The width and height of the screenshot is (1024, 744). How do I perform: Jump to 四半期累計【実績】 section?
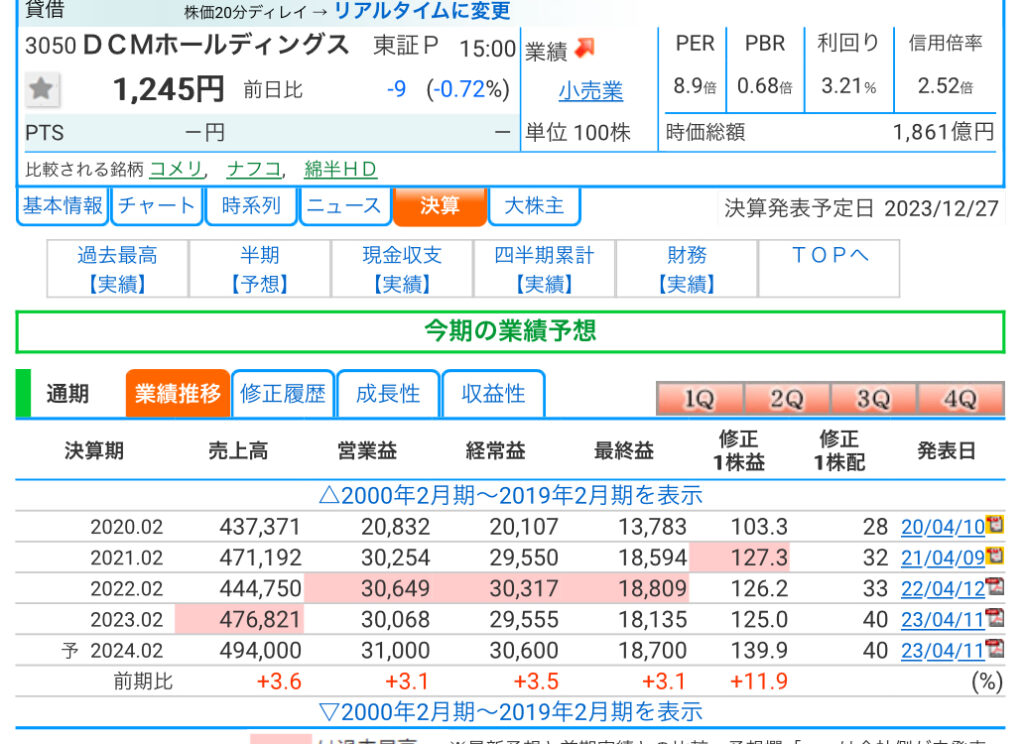click(545, 268)
